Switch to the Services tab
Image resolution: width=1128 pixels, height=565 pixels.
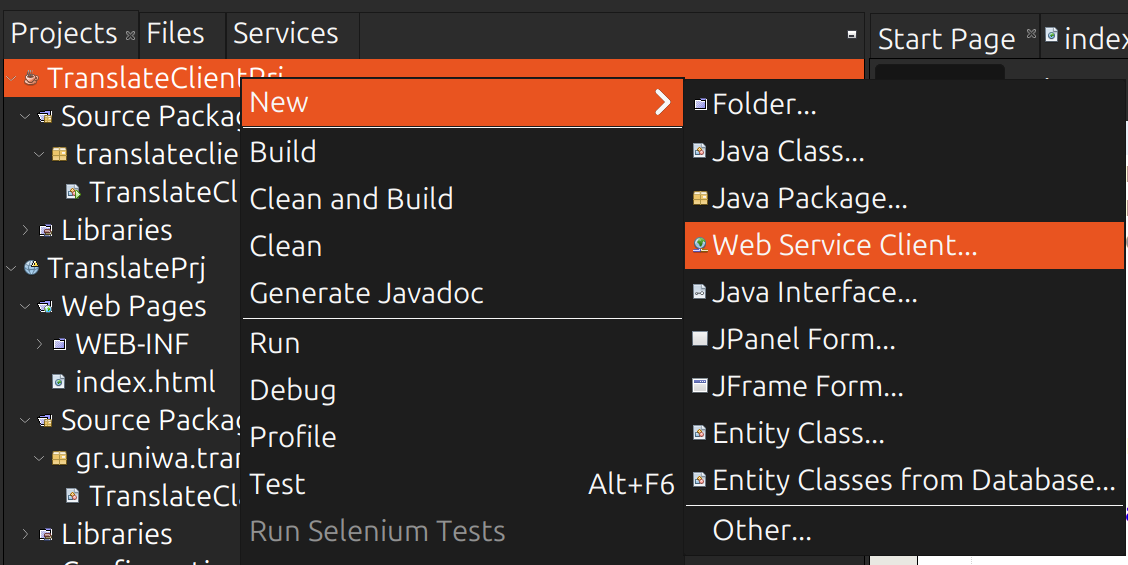pos(286,34)
